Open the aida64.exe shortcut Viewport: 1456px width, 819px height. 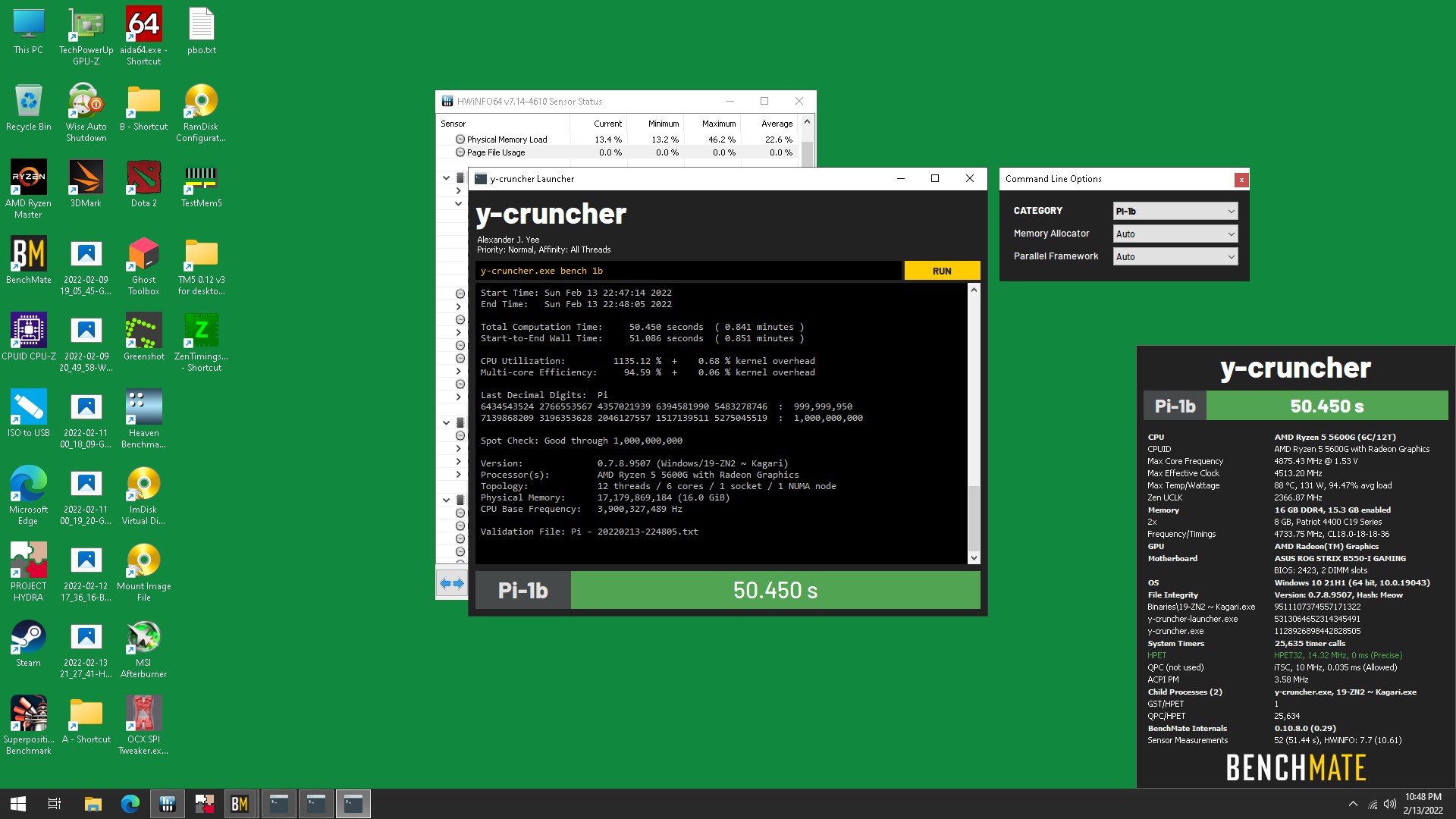(143, 36)
